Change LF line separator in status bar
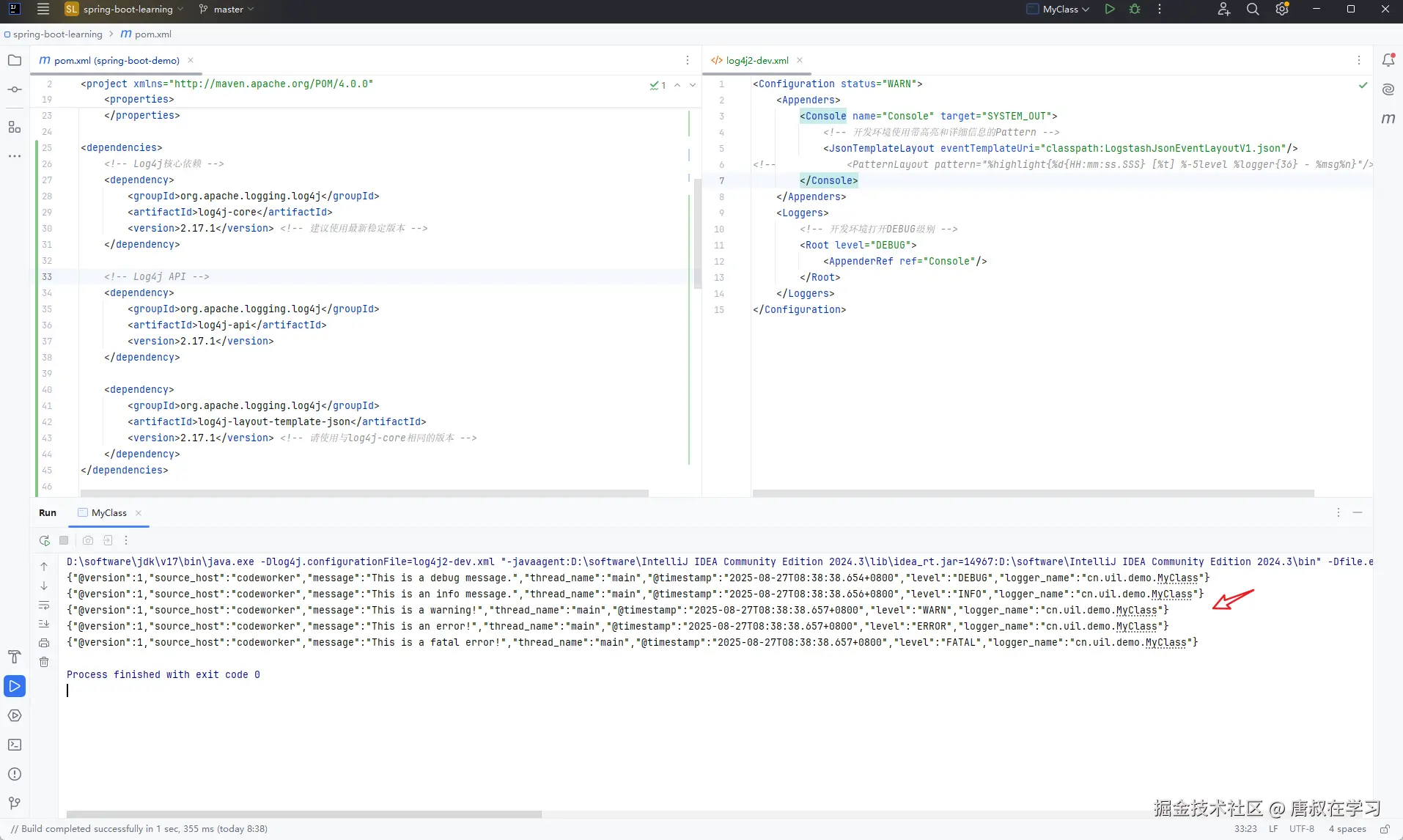 click(1273, 829)
